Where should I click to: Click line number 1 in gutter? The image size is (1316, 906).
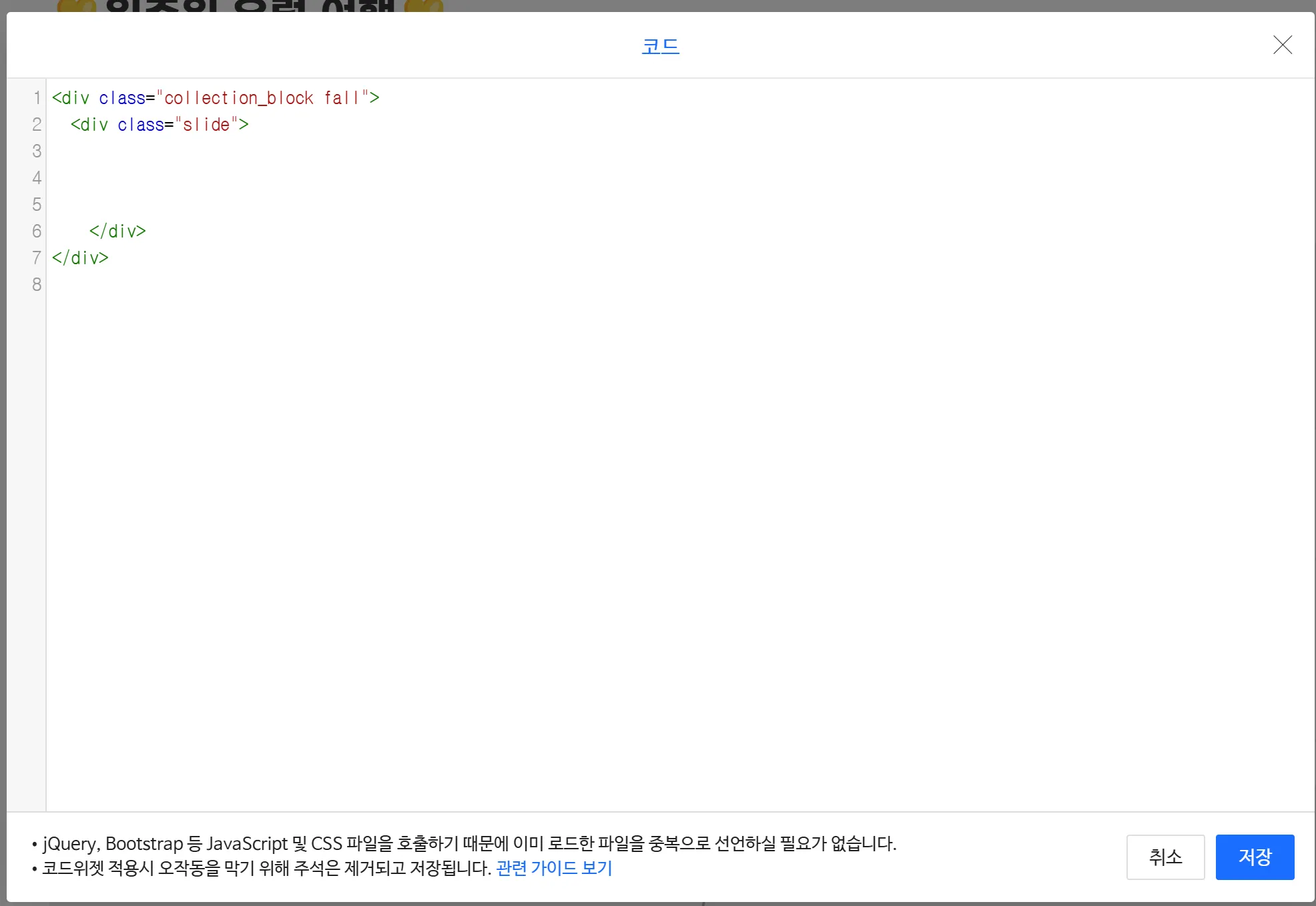pyautogui.click(x=37, y=98)
